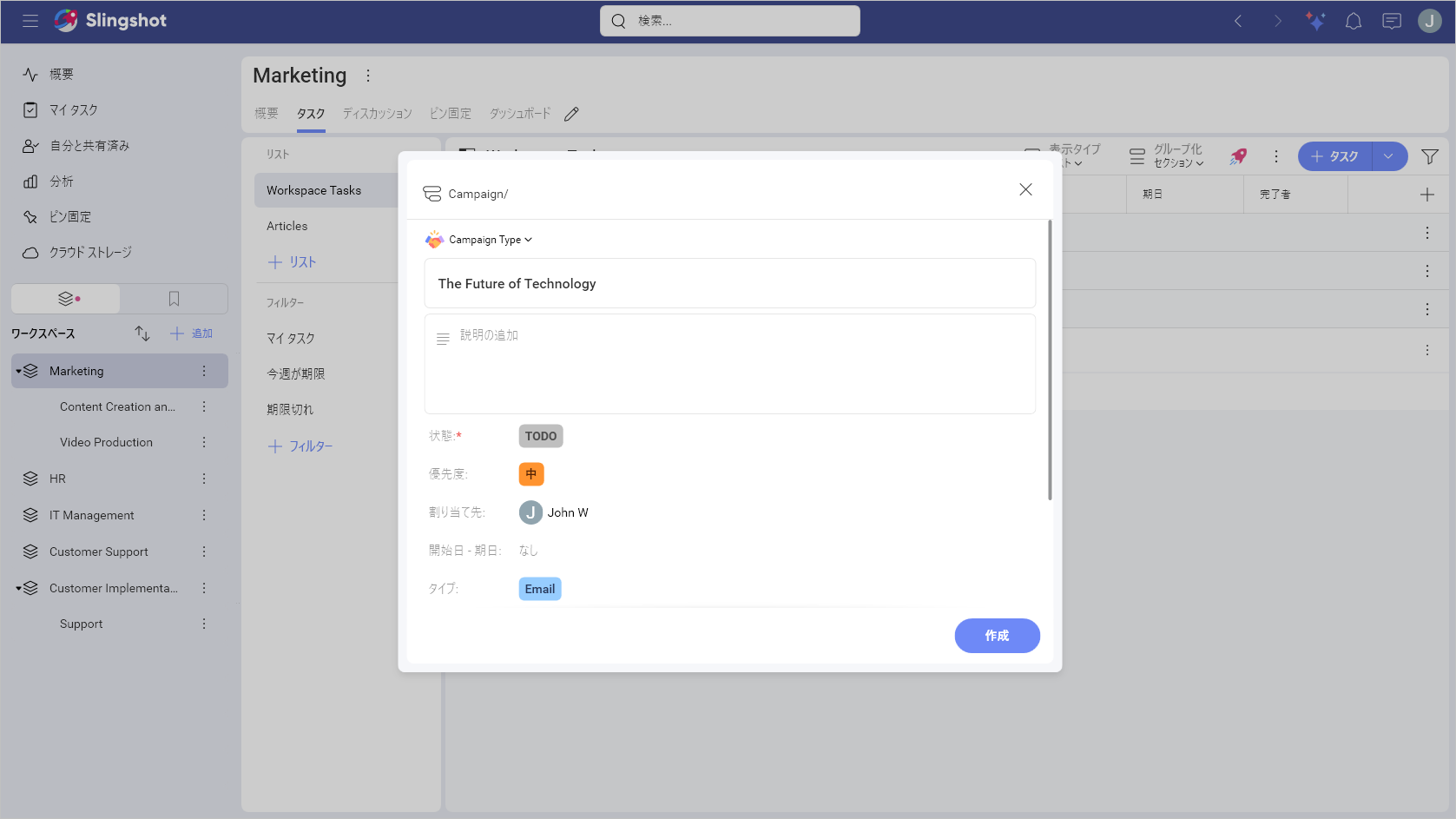
Task: Click the Slingshot logo
Action: tap(110, 21)
